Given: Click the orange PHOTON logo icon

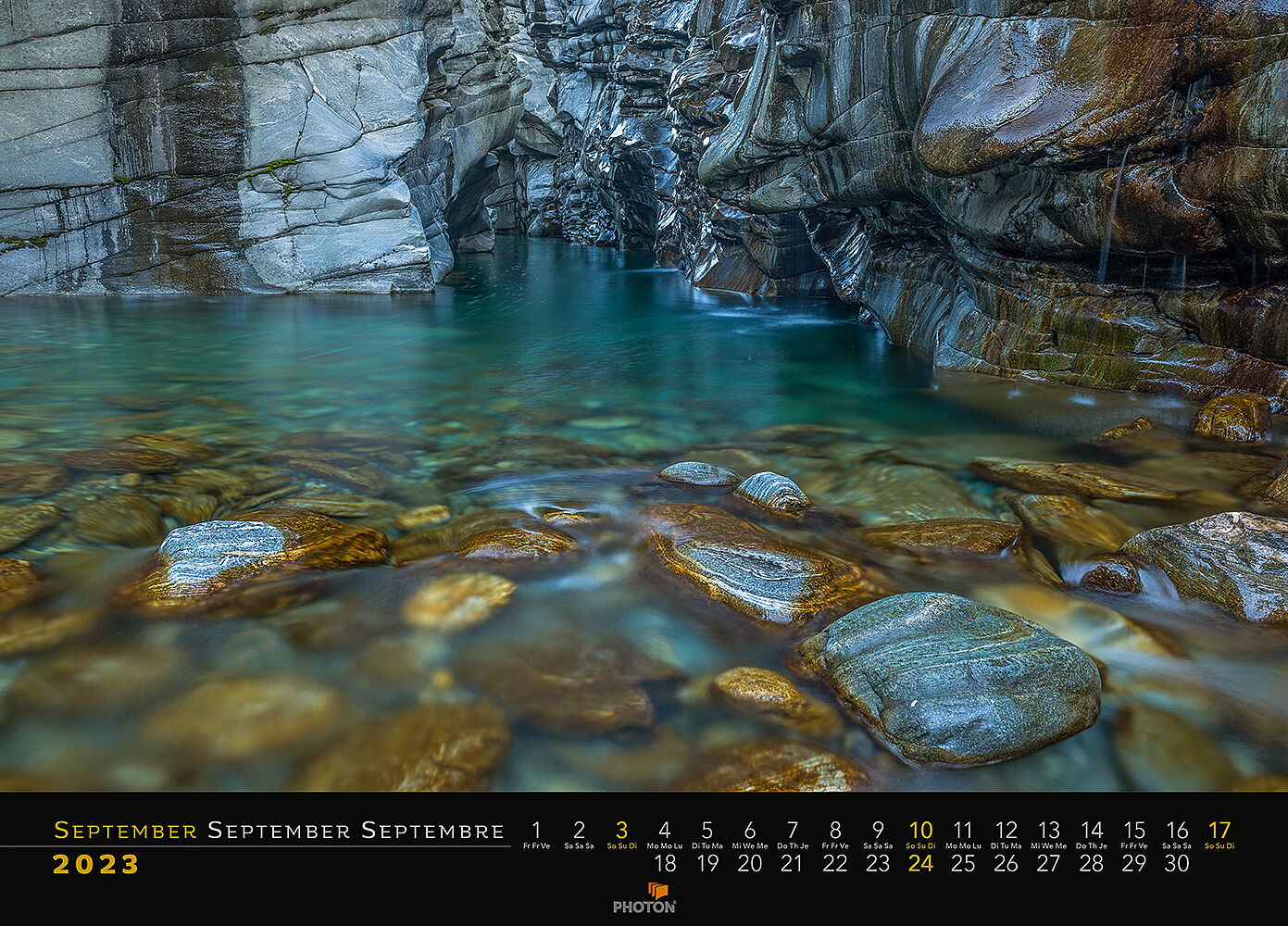Looking at the screenshot, I should [657, 891].
